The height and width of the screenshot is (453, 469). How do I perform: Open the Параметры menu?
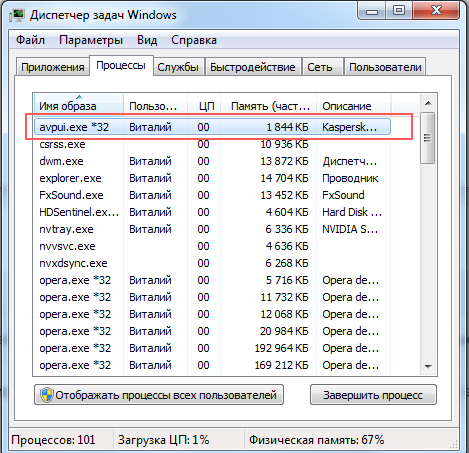click(x=91, y=40)
